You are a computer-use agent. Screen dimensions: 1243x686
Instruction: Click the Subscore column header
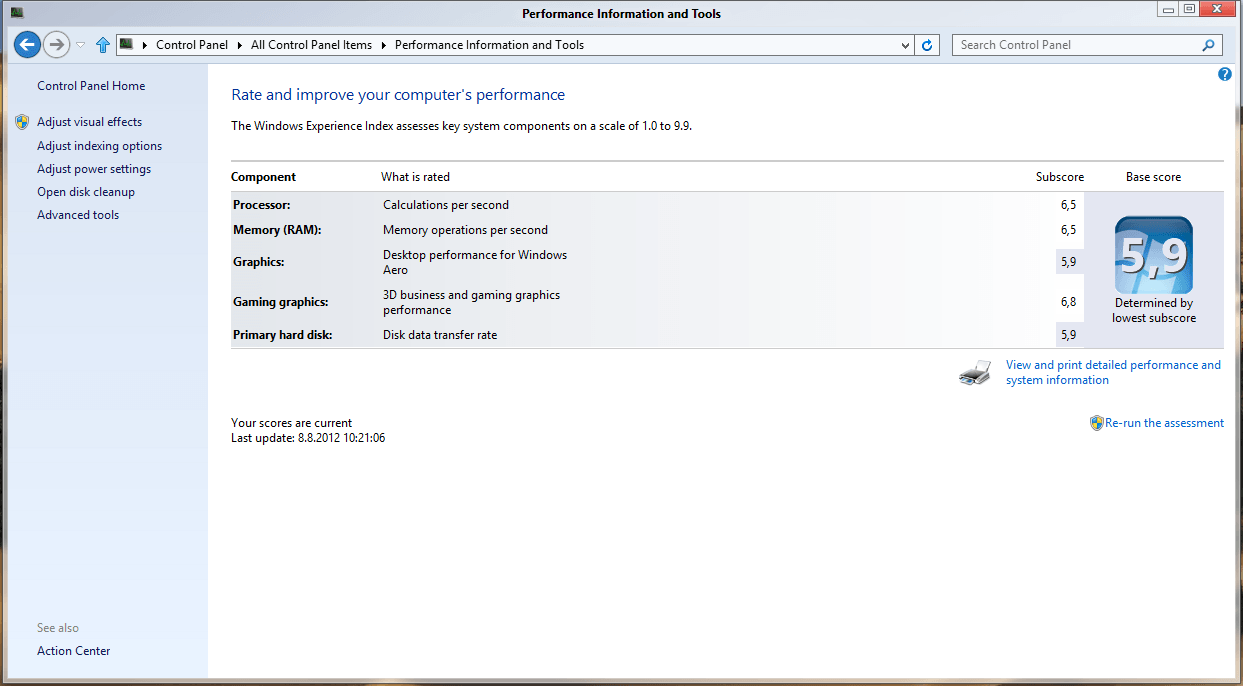click(x=1060, y=177)
